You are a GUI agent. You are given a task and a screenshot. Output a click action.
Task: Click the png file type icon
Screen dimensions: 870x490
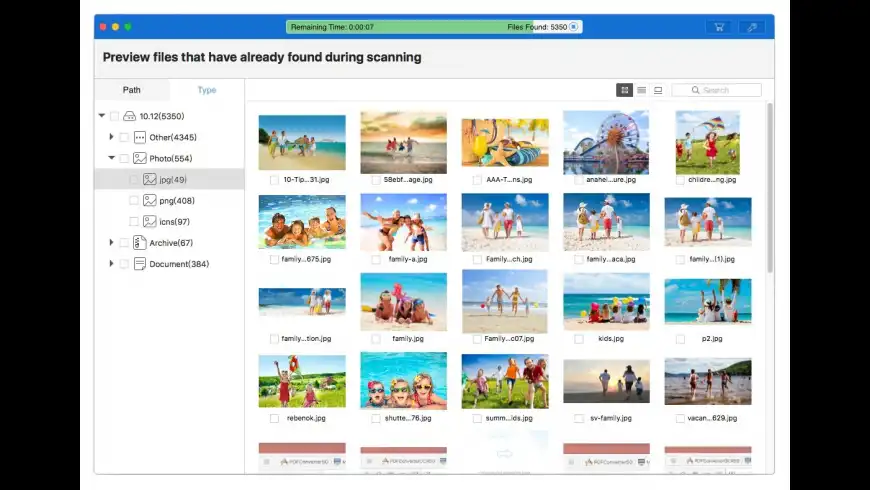coord(150,200)
